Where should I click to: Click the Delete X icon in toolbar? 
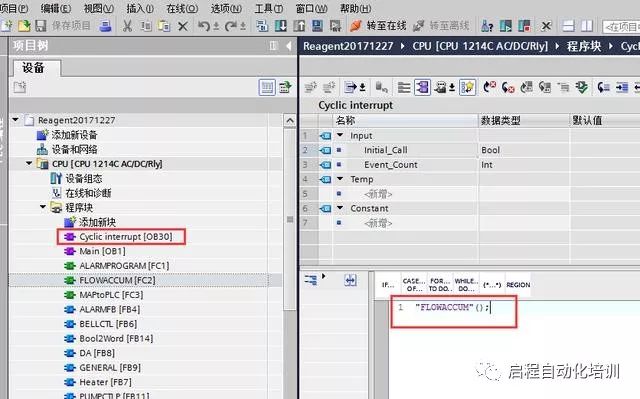[183, 27]
